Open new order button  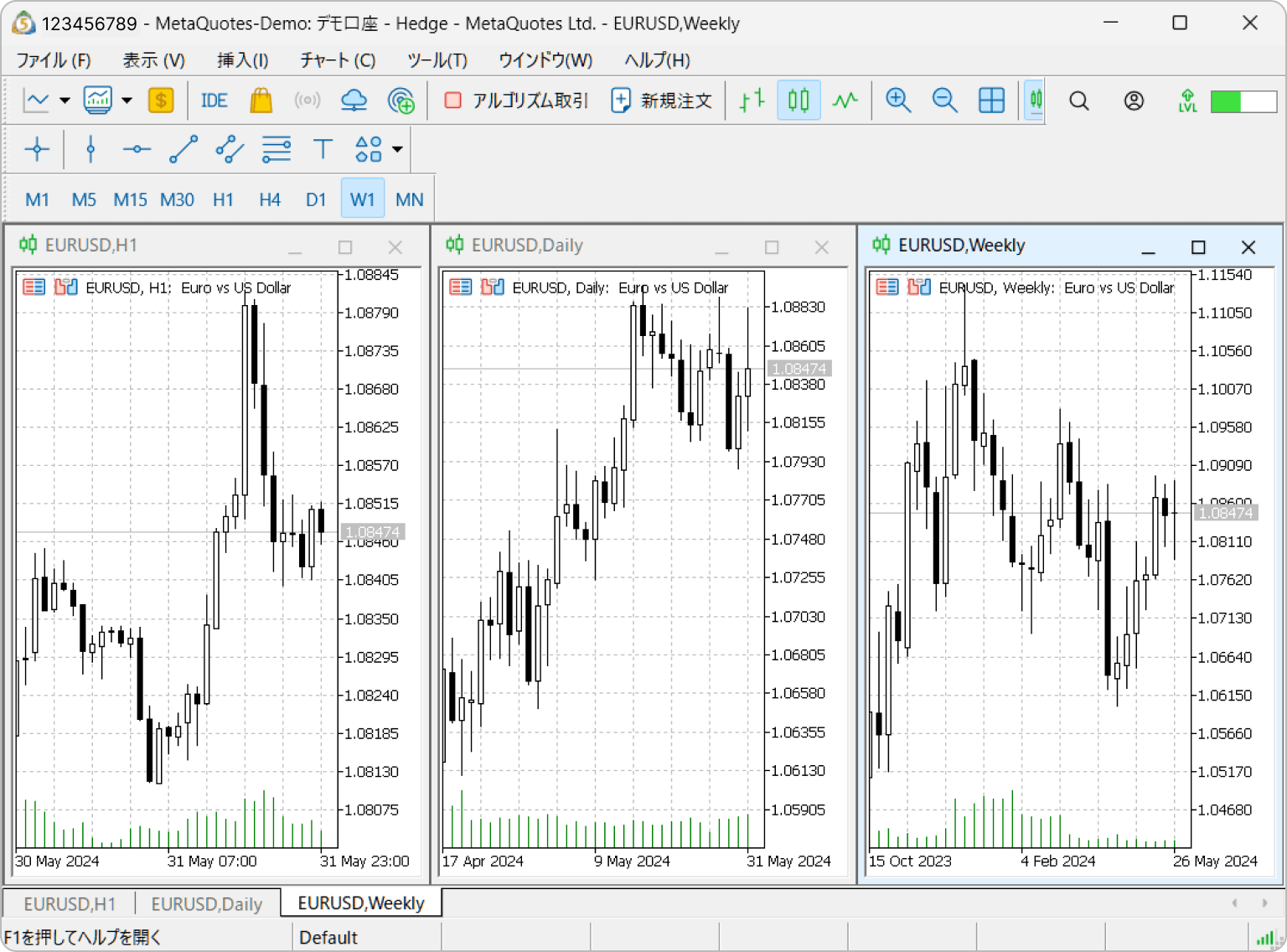[x=661, y=101]
